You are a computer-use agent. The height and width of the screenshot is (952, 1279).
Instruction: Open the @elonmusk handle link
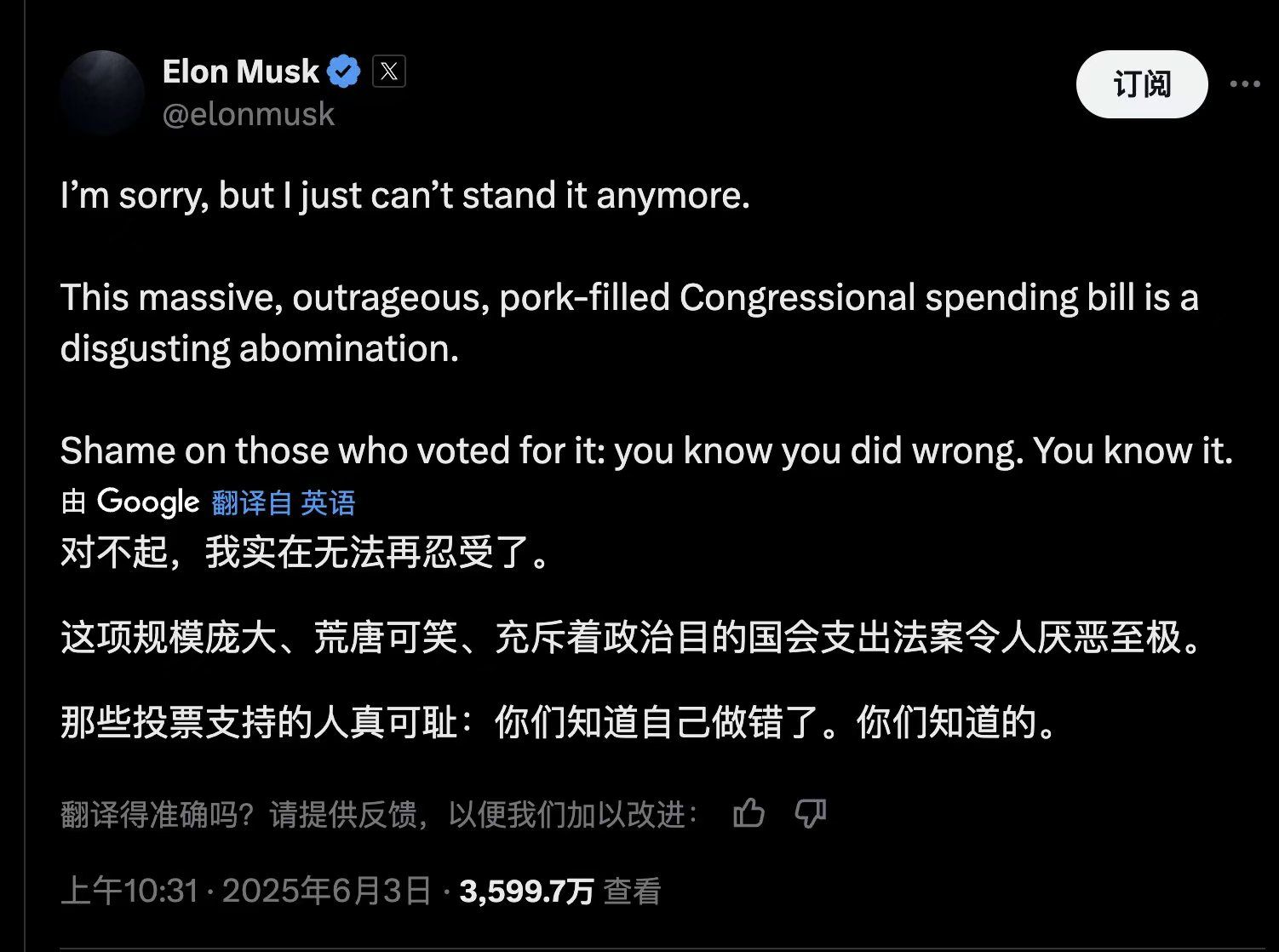pos(249,114)
